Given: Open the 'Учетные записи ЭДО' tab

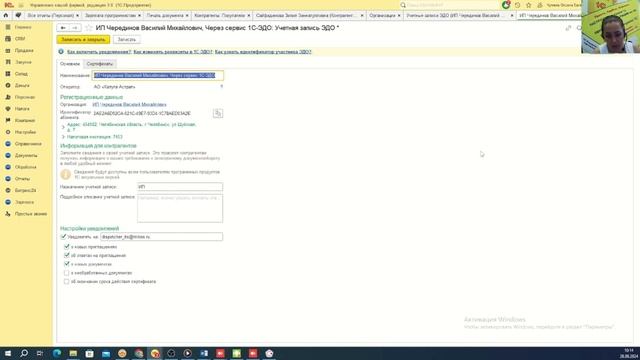Looking at the screenshot, I should tap(456, 16).
